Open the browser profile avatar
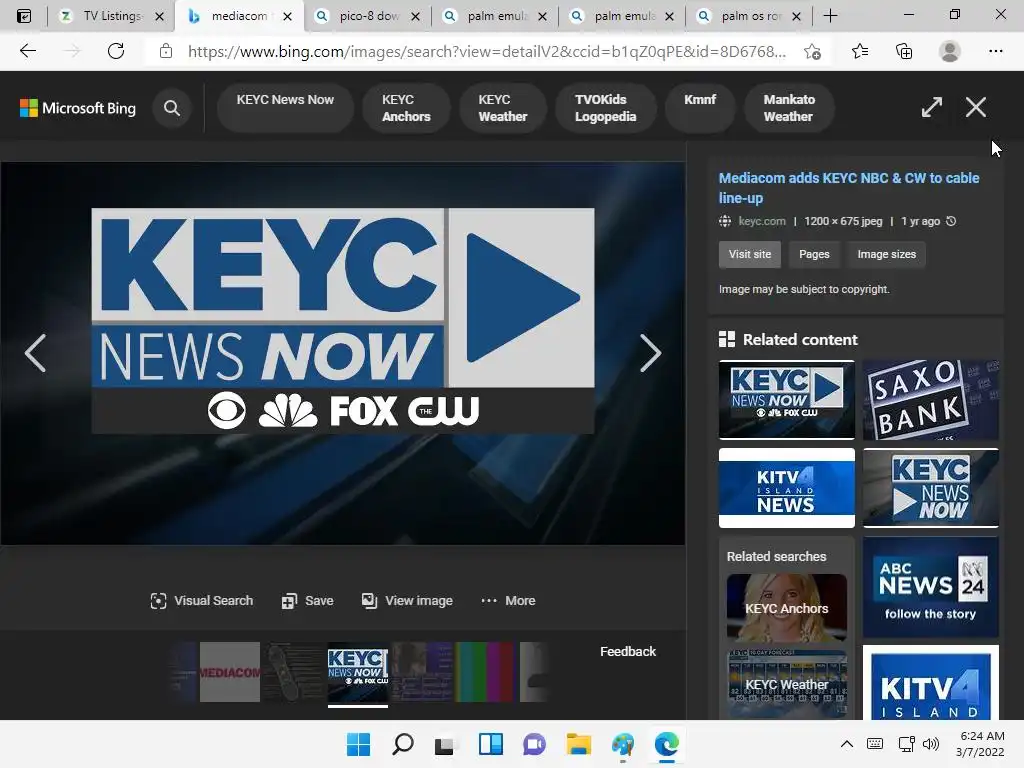1024x768 pixels. 949,51
